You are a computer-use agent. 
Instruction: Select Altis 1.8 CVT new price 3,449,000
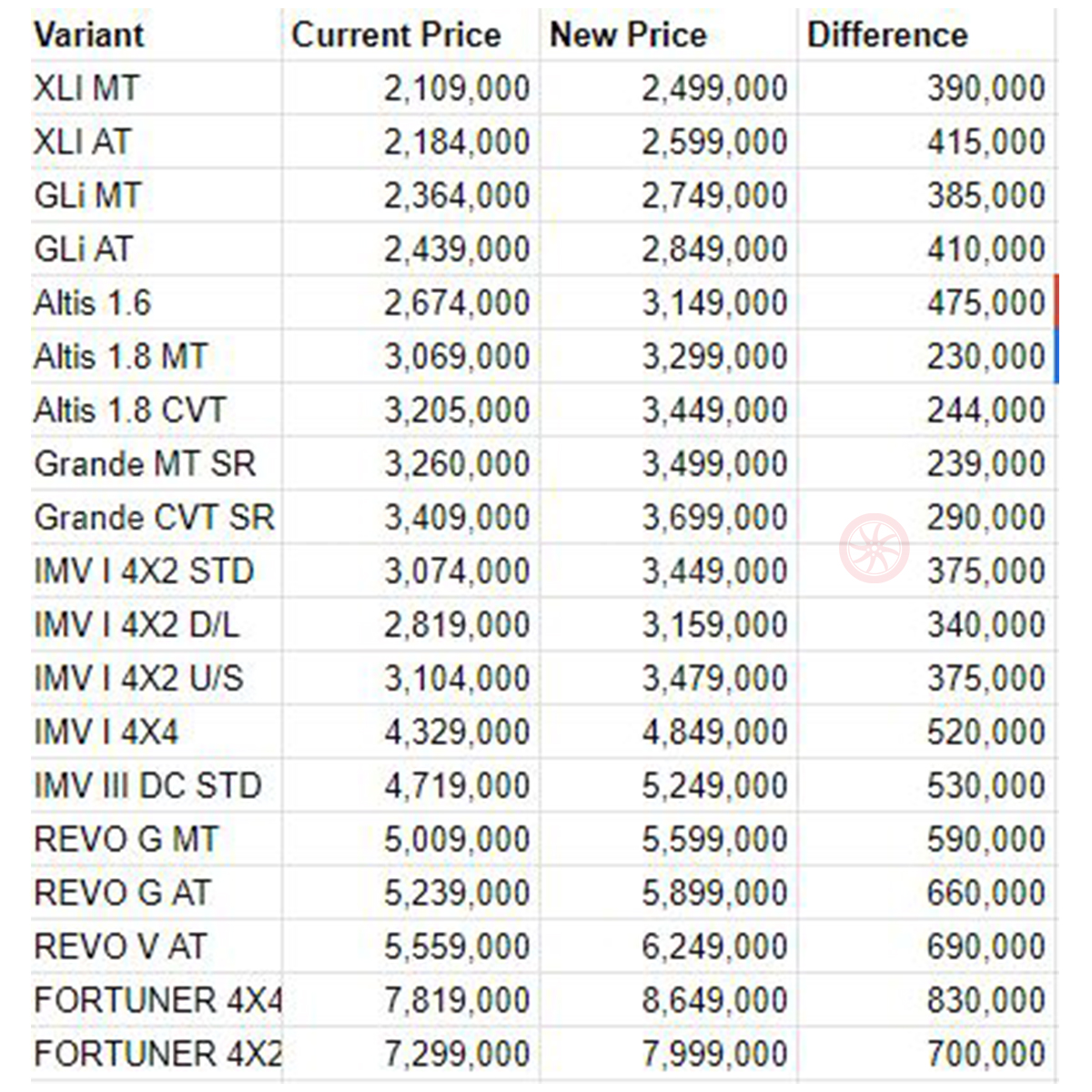(x=669, y=410)
